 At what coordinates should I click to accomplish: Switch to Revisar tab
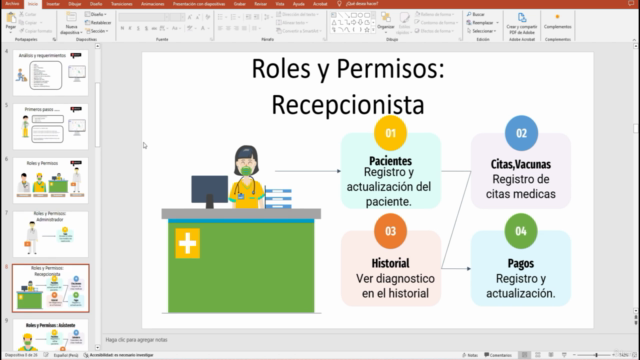coord(260,4)
